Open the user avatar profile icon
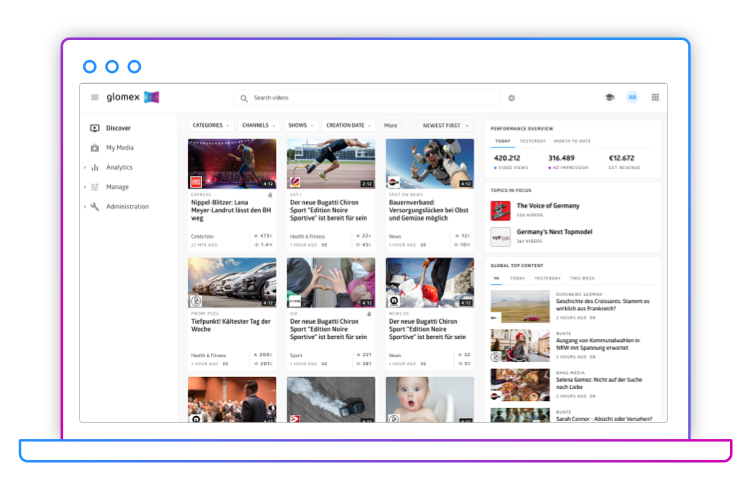750x500 pixels. pos(632,97)
